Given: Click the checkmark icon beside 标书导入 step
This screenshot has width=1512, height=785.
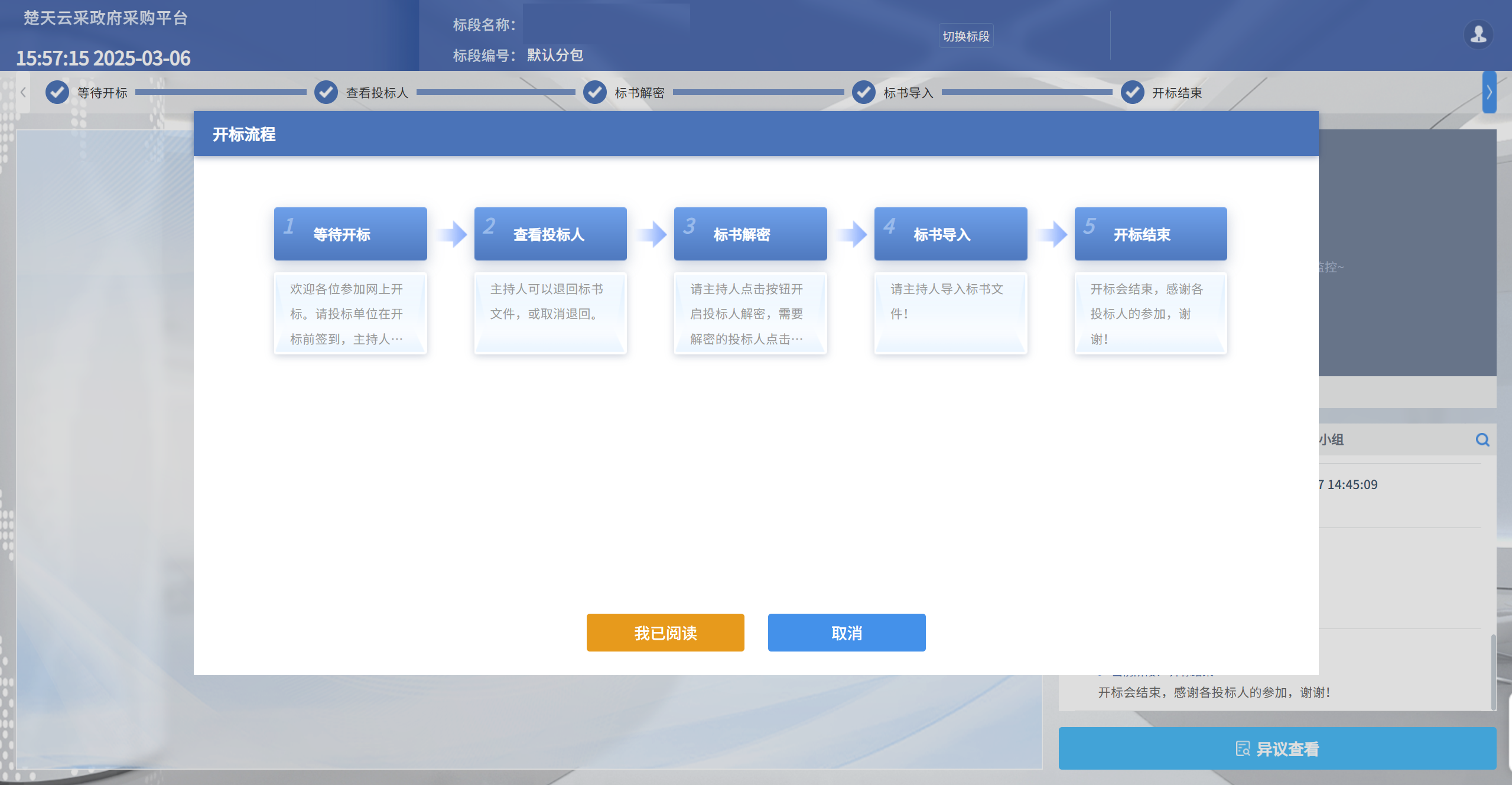Looking at the screenshot, I should 863,92.
